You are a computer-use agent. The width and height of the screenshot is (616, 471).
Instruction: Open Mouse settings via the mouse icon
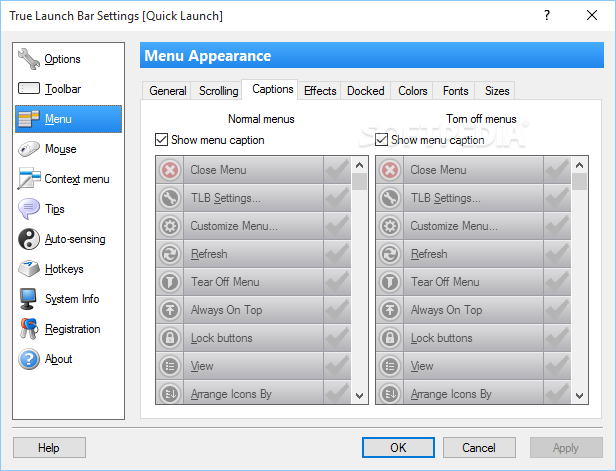tap(29, 149)
